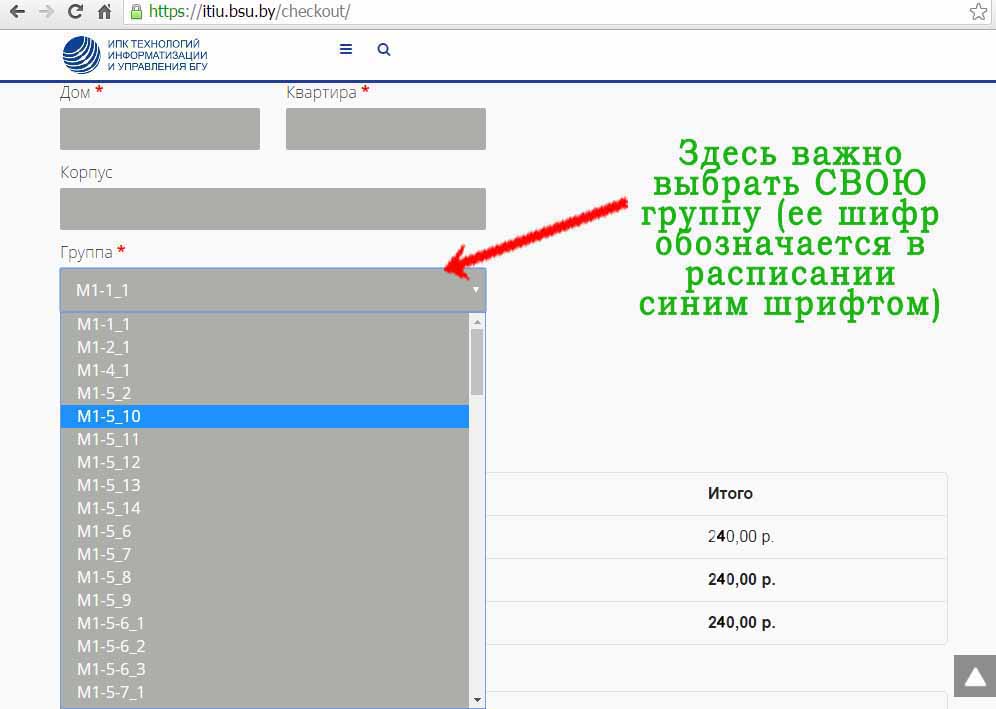Select group M1-5_14 option
996x709 pixels.
click(x=264, y=508)
